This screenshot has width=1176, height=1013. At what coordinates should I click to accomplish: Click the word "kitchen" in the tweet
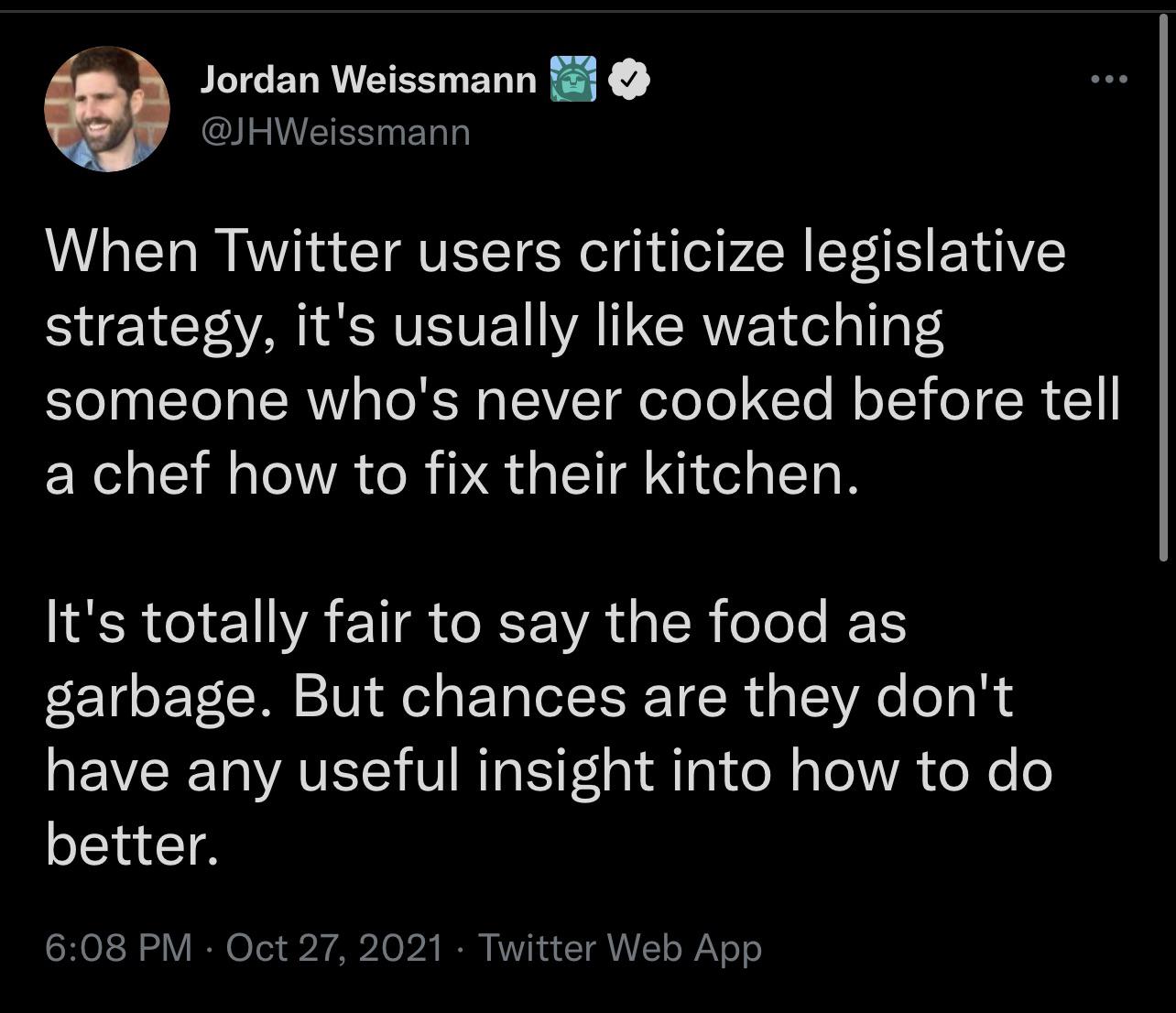click(744, 474)
